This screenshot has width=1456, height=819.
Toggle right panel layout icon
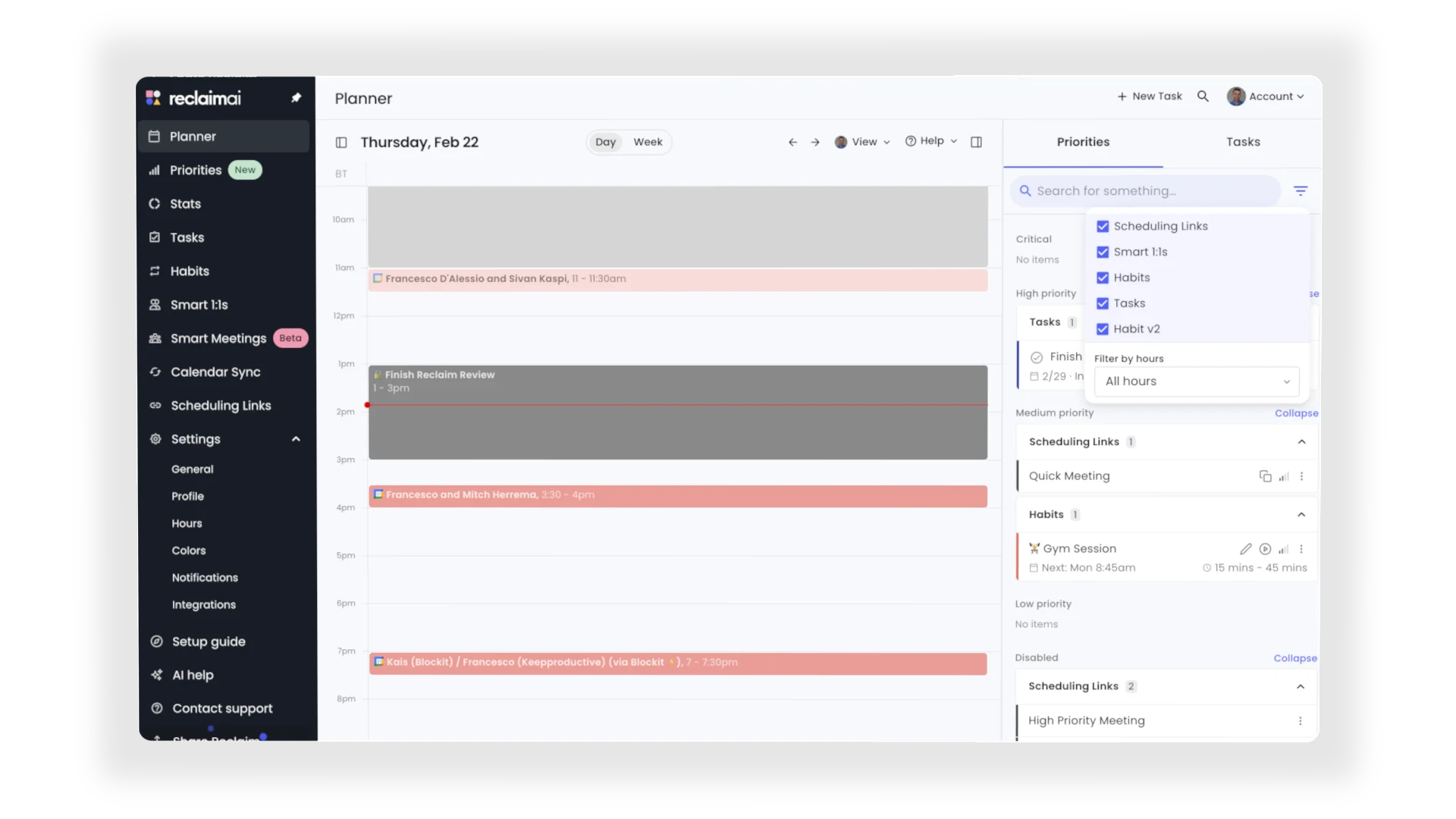coord(976,142)
